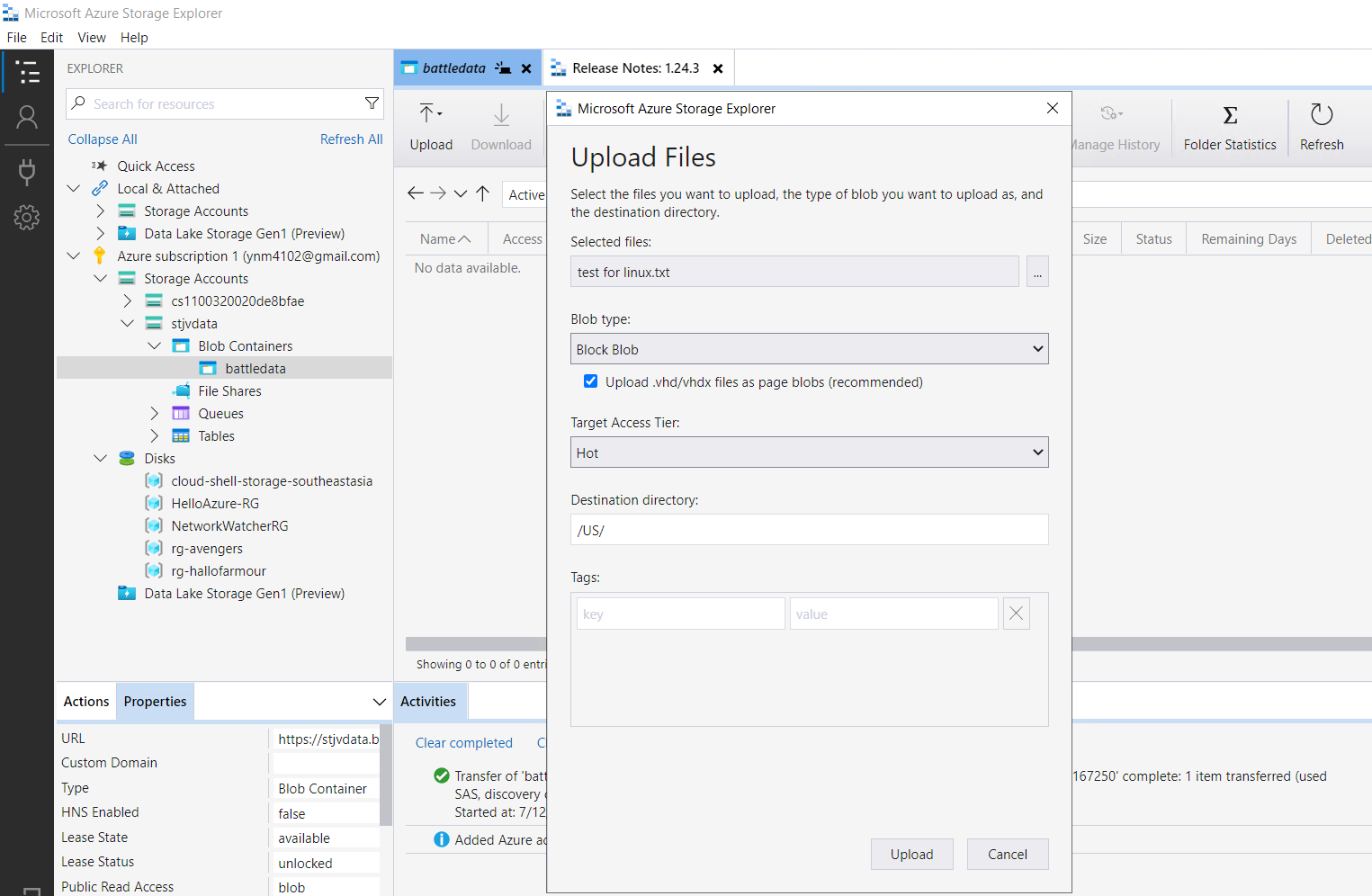
Task: Open the File menu
Action: [x=17, y=37]
